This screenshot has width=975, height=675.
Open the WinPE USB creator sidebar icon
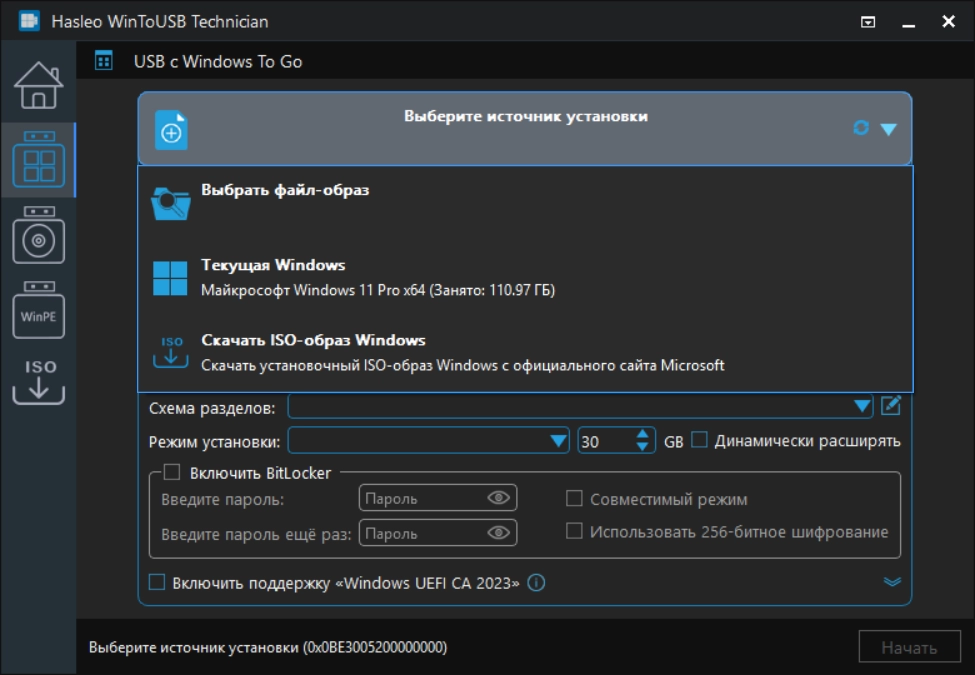pyautogui.click(x=39, y=310)
